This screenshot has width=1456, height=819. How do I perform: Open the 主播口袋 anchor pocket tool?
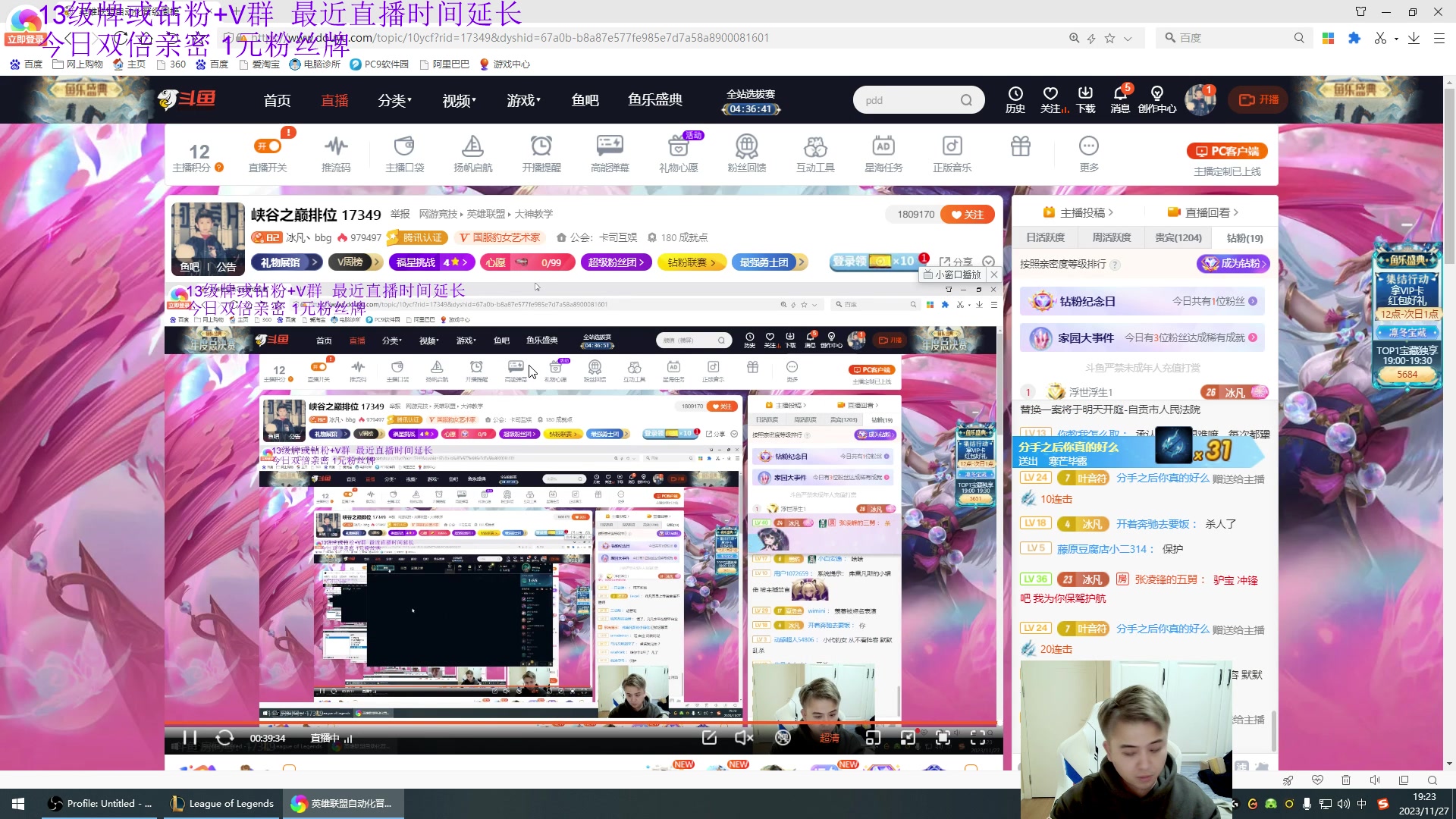tap(404, 154)
